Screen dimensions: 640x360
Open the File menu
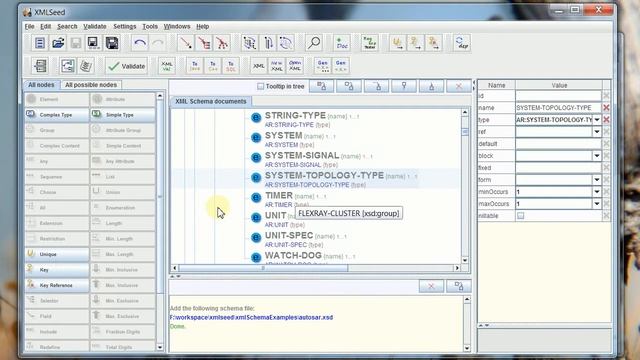click(29, 27)
